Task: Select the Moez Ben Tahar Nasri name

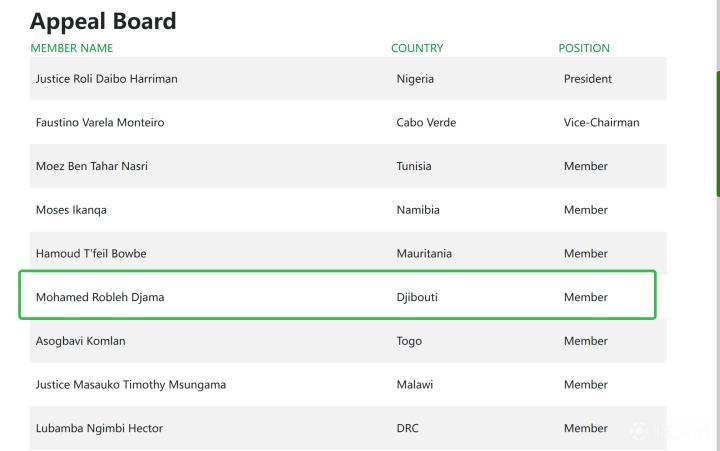Action: point(92,166)
